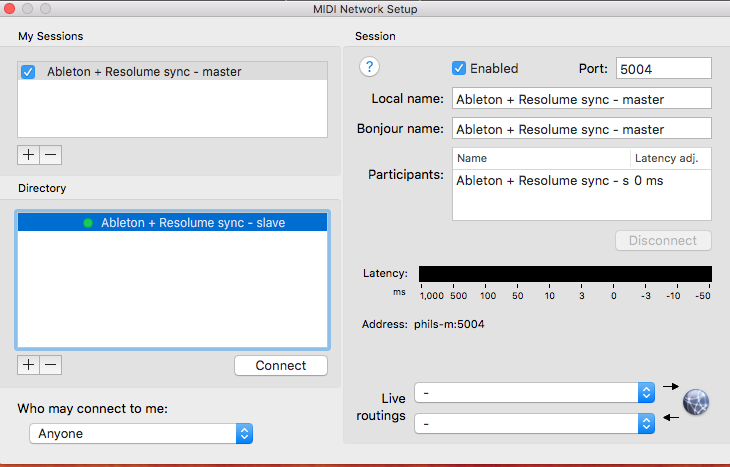Click the help question mark button

pyautogui.click(x=370, y=68)
